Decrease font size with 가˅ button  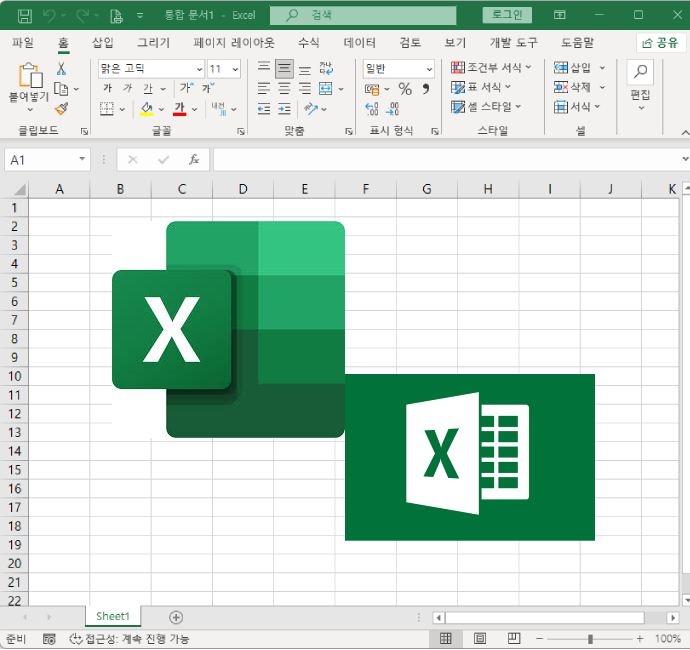208,88
